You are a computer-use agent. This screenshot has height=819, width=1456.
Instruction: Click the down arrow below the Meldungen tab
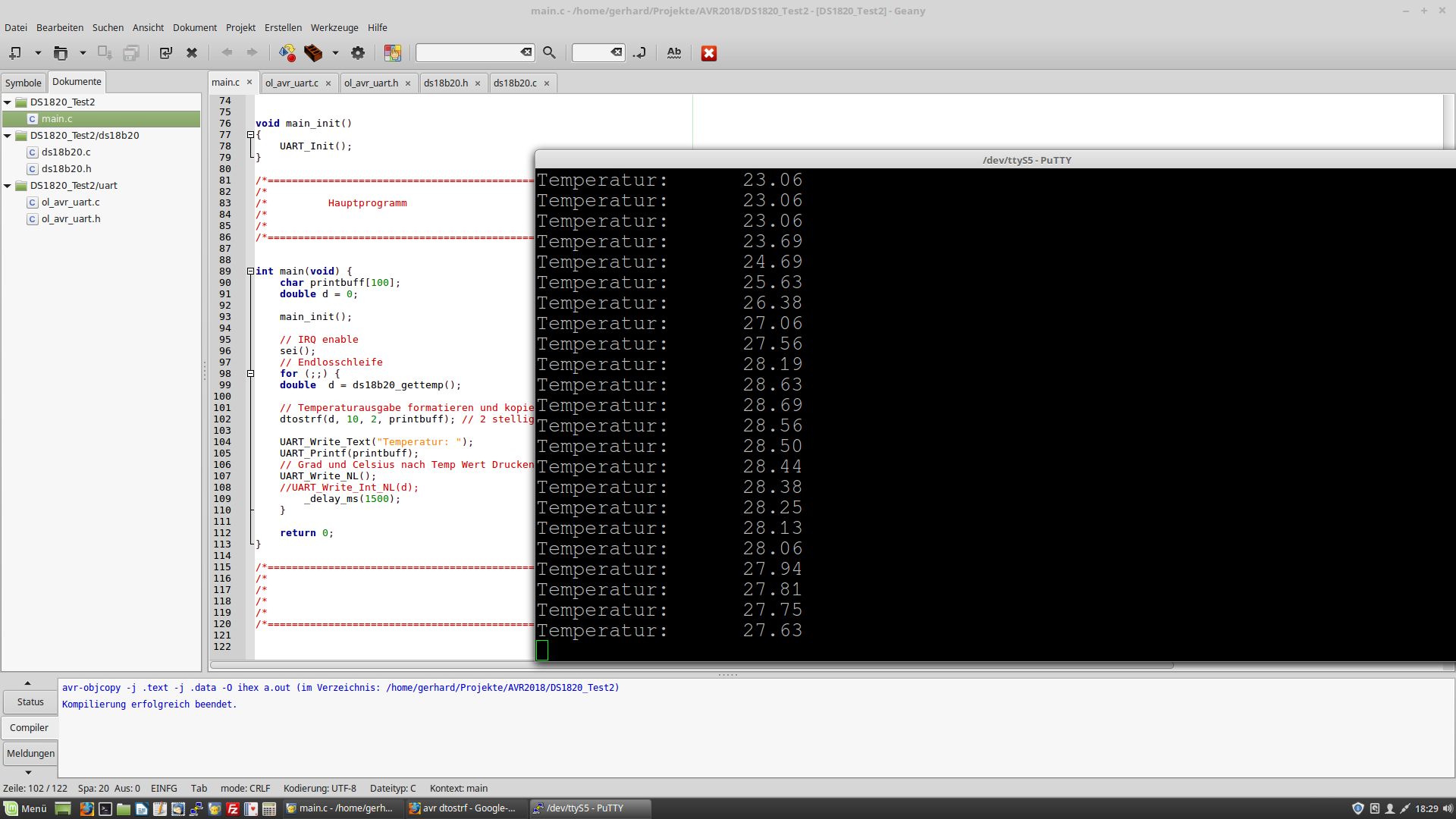coord(28,773)
